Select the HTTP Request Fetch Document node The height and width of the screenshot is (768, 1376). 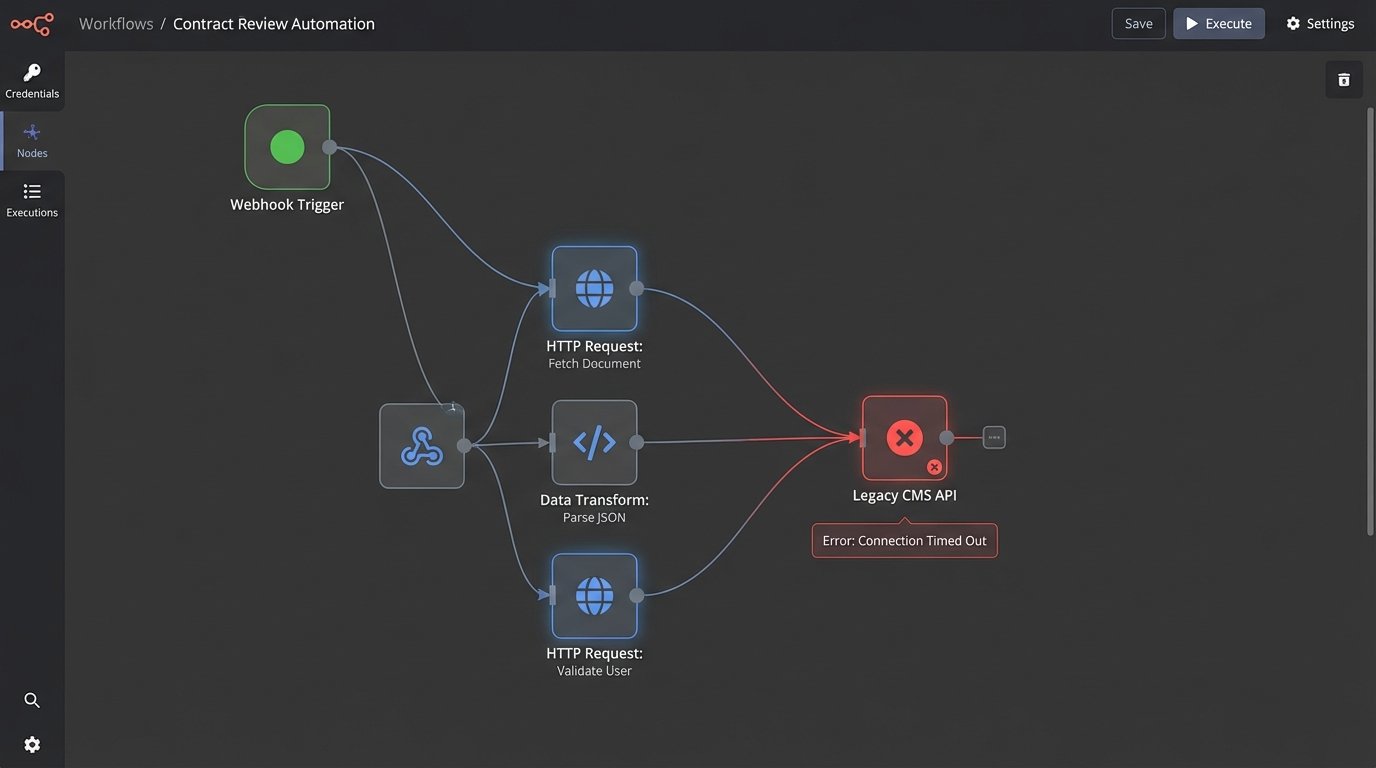(x=594, y=289)
